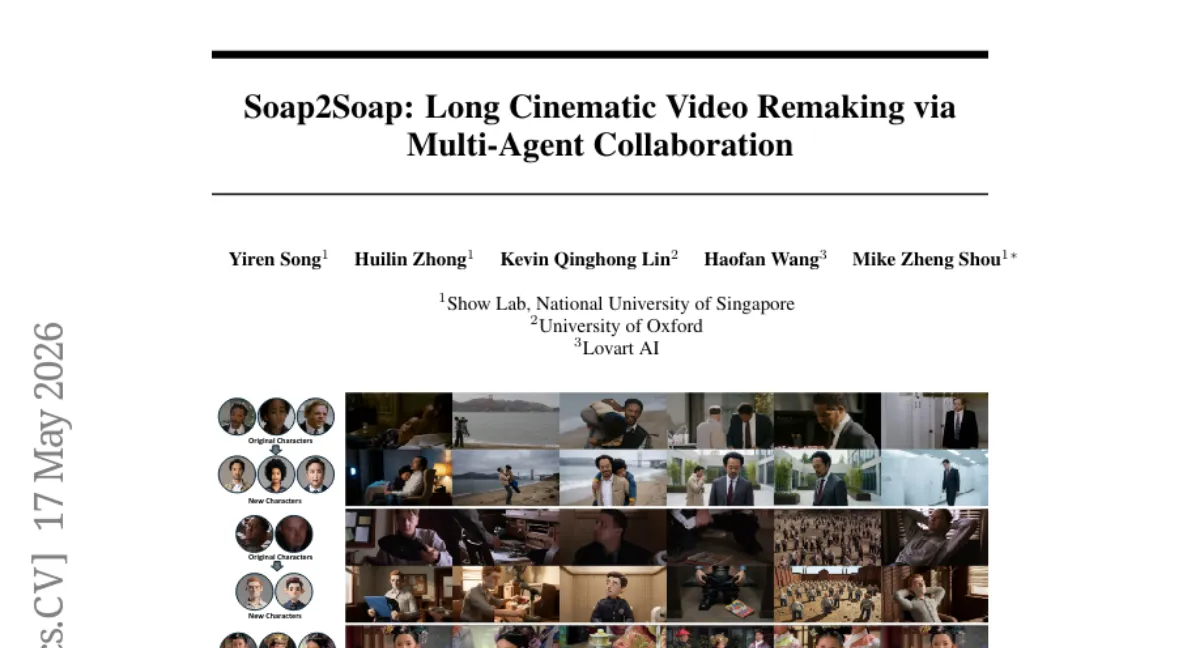The height and width of the screenshot is (648, 1200).
Task: Click the red-haired animated character portrait with glasses
Action: 255,591
